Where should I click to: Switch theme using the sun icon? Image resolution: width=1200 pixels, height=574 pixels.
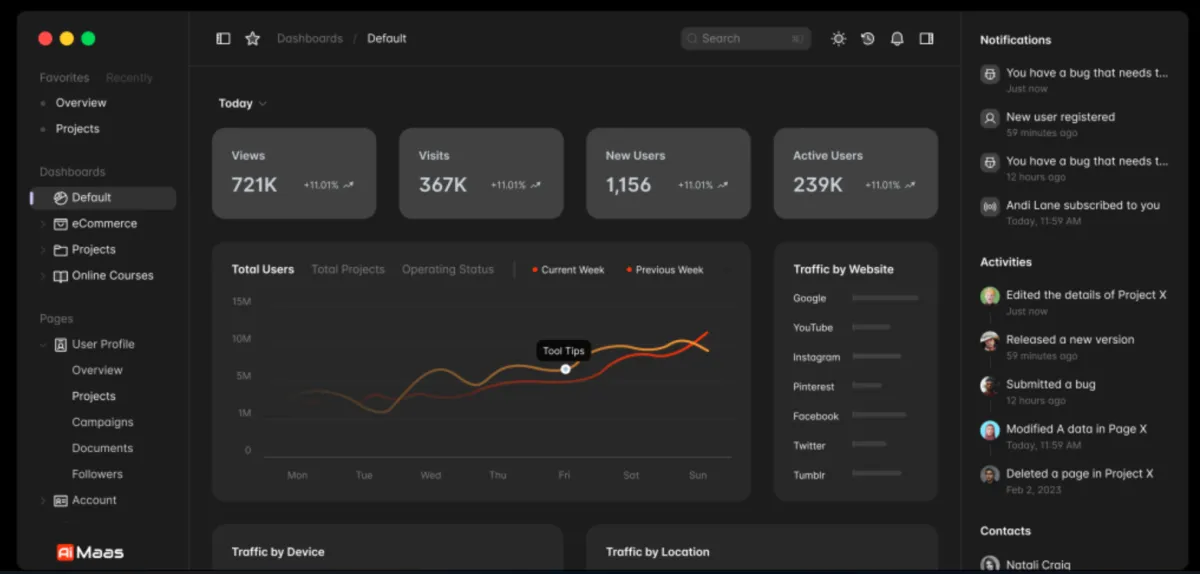coord(838,39)
